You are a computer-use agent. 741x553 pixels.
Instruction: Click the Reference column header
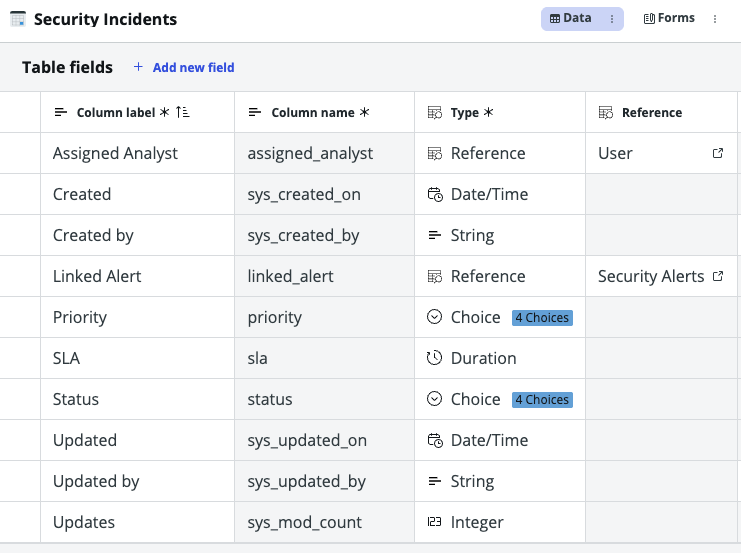pos(662,112)
